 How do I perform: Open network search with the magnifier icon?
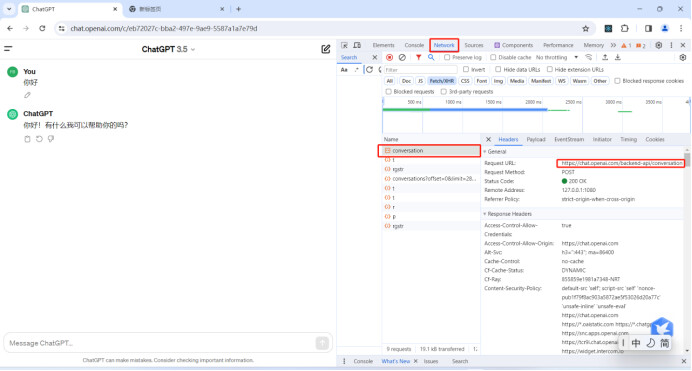point(431,57)
